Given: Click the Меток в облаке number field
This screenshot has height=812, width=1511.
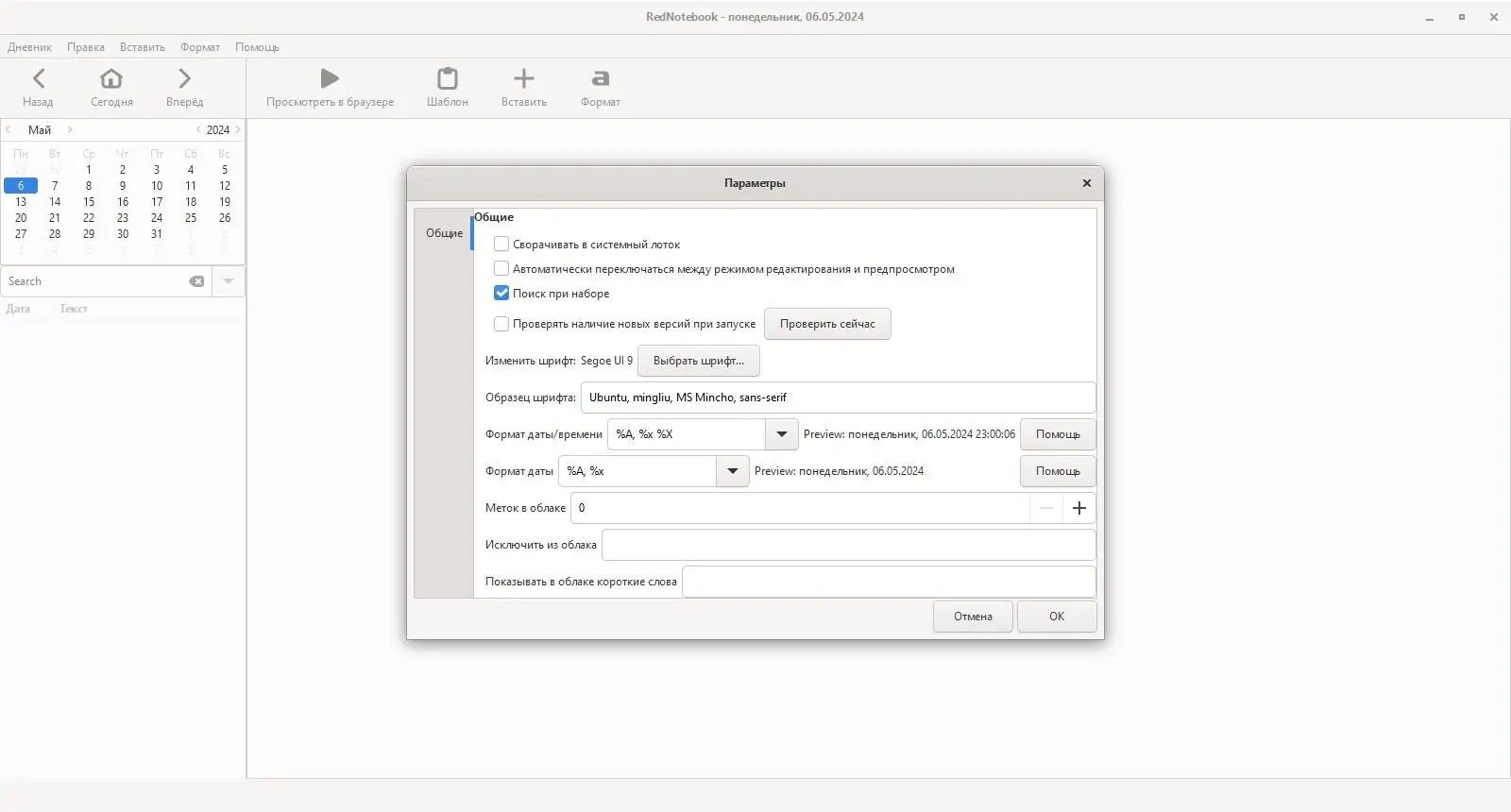Looking at the screenshot, I should click(801, 508).
